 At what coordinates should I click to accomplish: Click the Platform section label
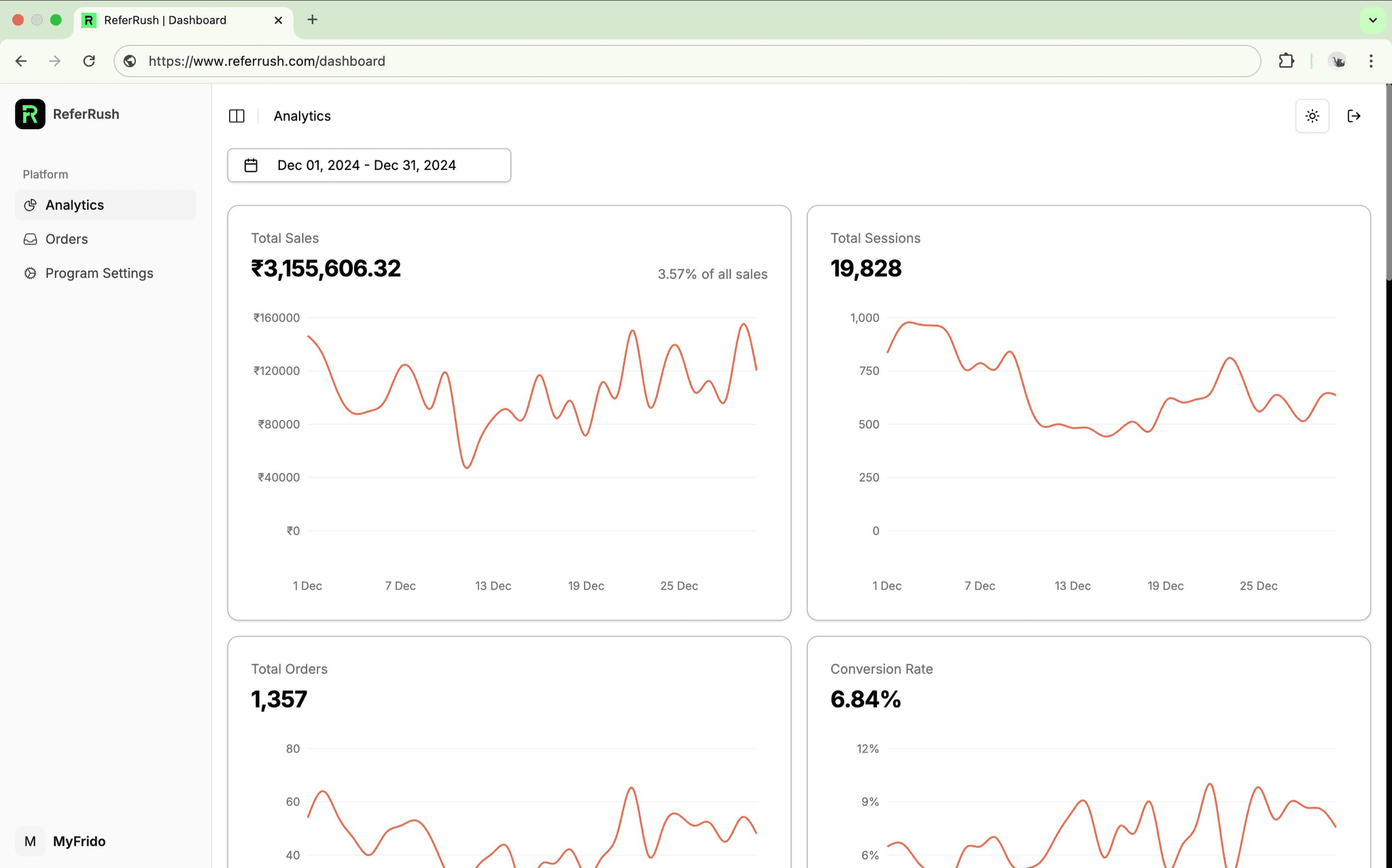(x=46, y=174)
